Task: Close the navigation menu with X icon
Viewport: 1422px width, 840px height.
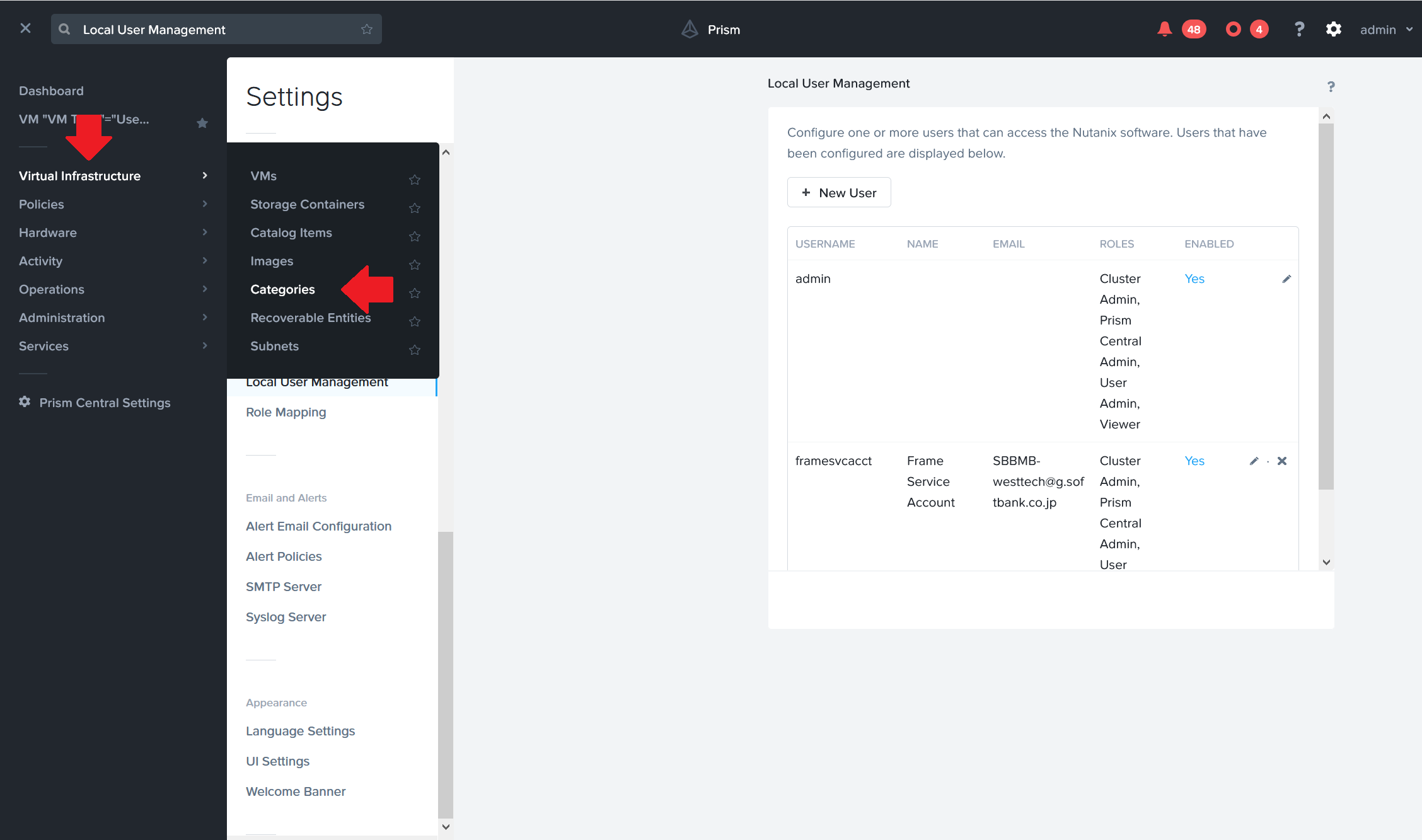Action: tap(25, 28)
